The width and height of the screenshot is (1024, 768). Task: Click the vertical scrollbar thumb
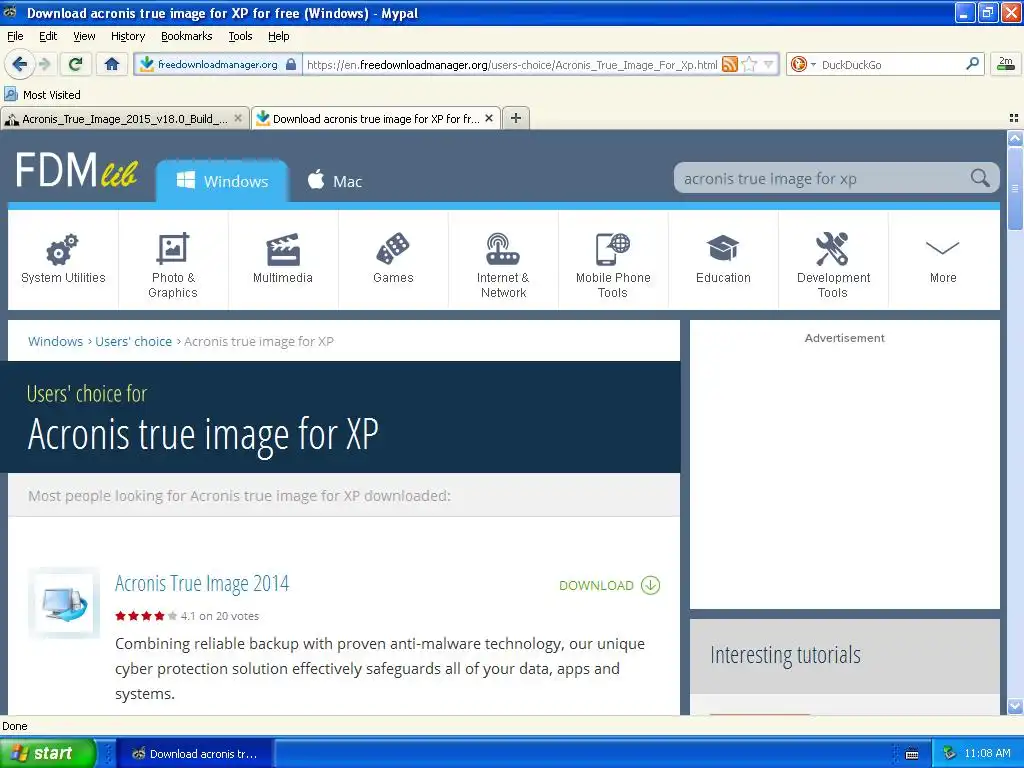point(1015,189)
